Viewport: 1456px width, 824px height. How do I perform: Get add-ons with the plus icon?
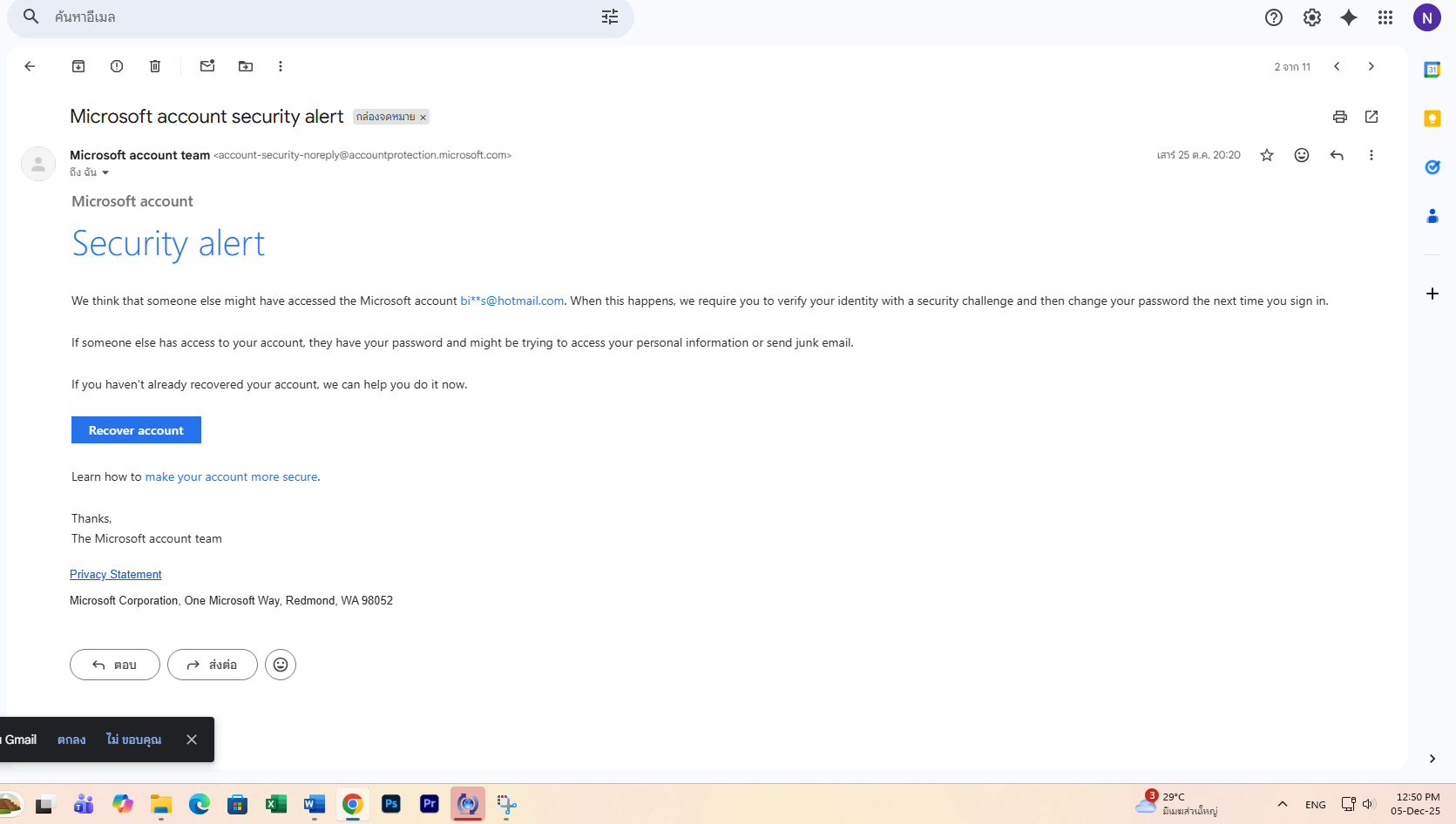click(1432, 294)
